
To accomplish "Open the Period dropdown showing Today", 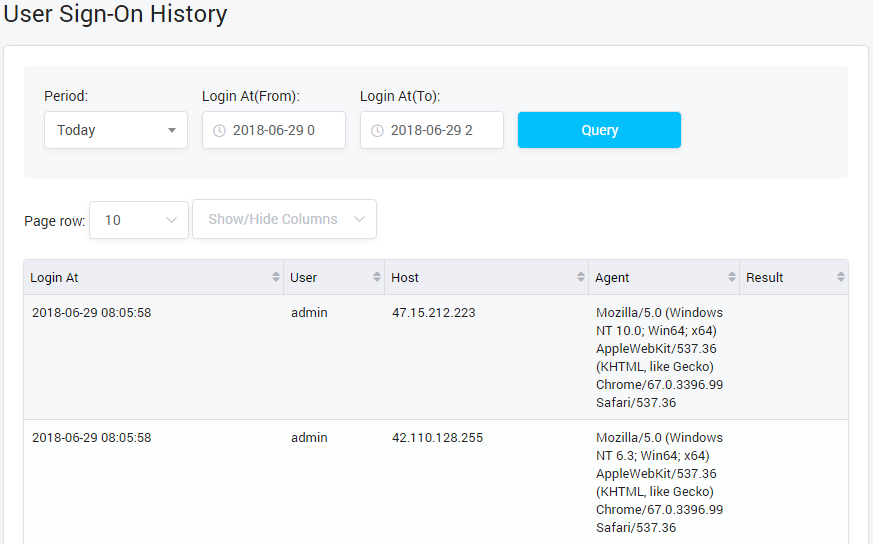I will tap(116, 130).
